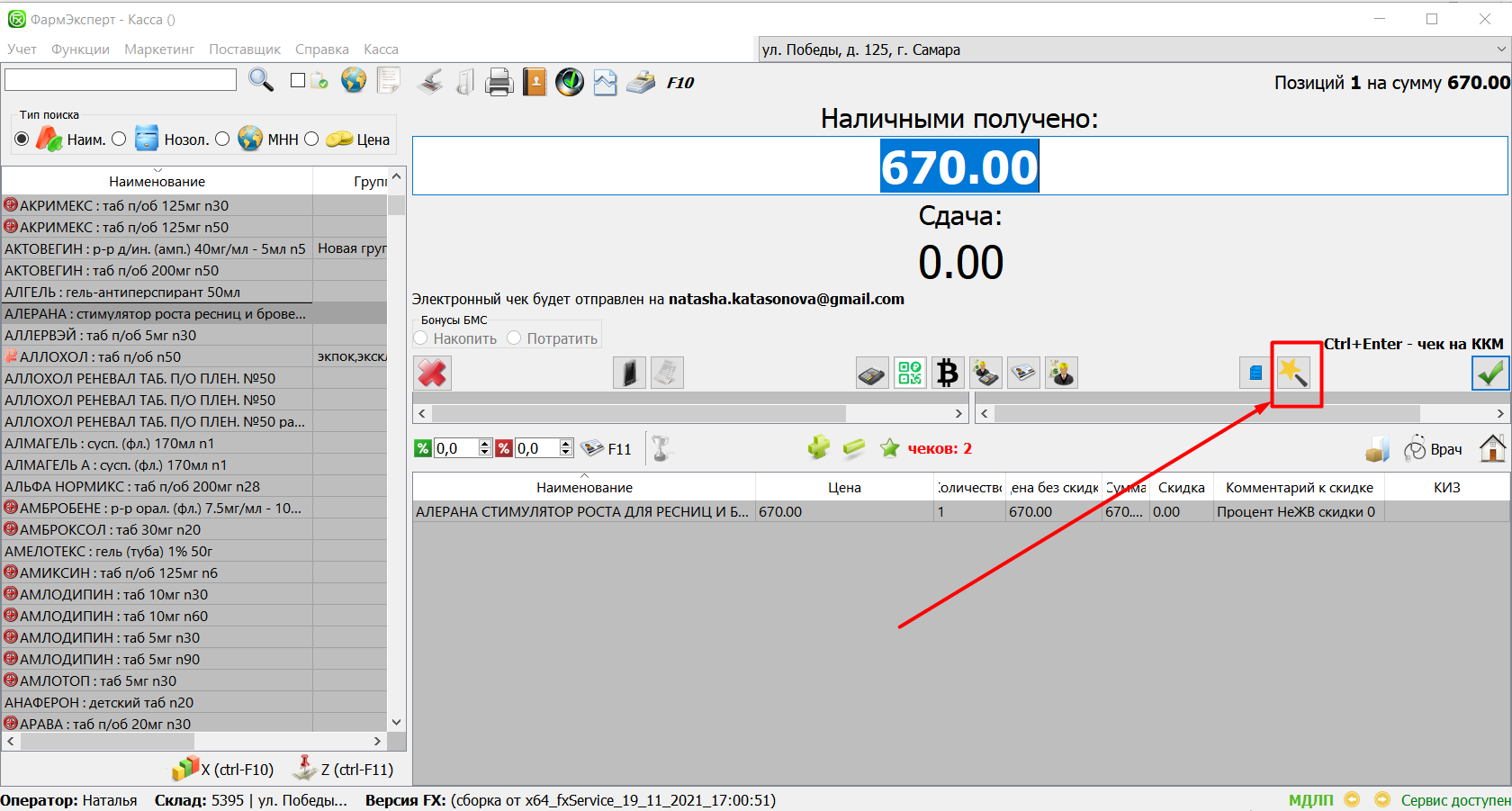
Task: Increase the first percent discount spinner
Action: pyautogui.click(x=485, y=444)
